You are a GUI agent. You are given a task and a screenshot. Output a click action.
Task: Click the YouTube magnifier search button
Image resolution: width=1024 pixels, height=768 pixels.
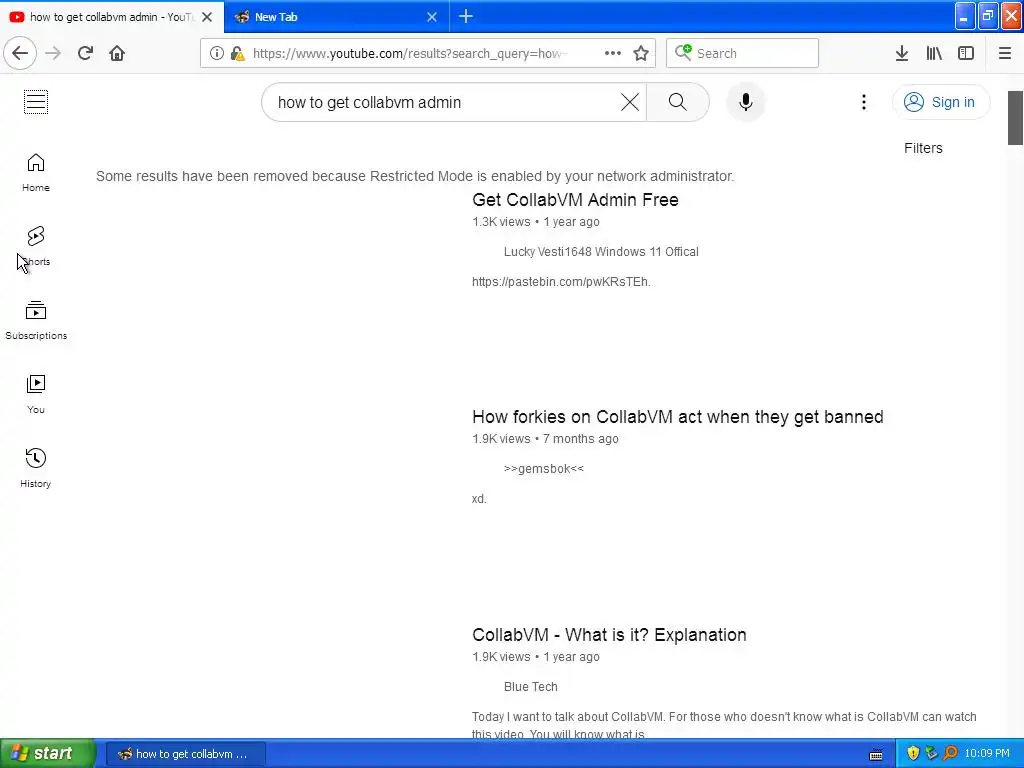[678, 102]
